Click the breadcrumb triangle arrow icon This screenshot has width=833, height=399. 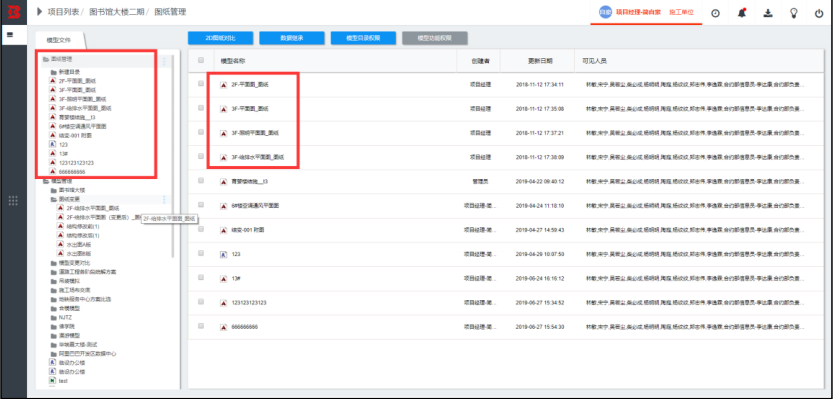[39, 12]
